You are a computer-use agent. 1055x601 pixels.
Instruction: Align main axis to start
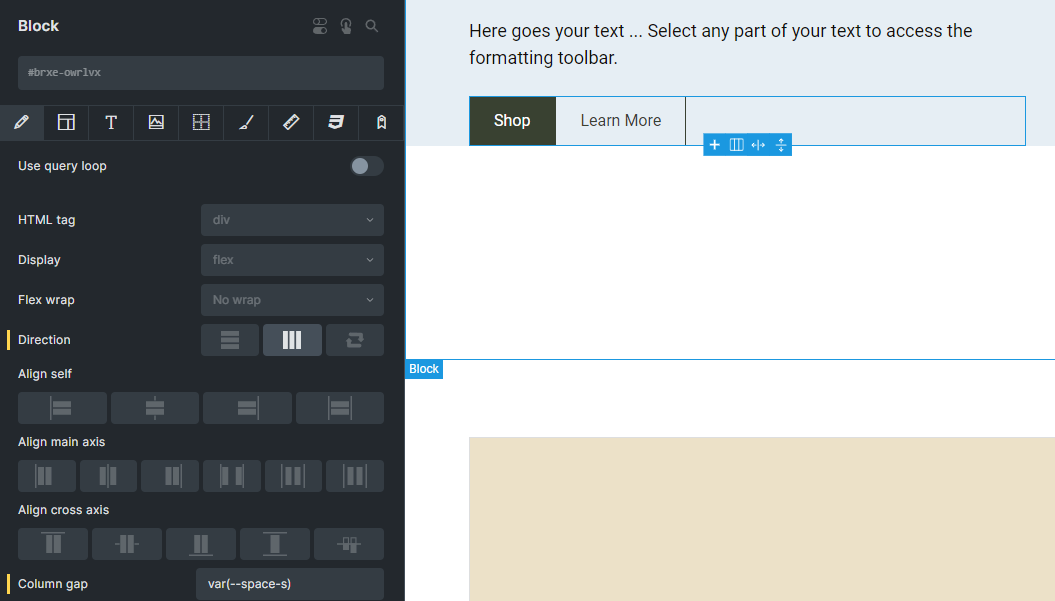[46, 476]
